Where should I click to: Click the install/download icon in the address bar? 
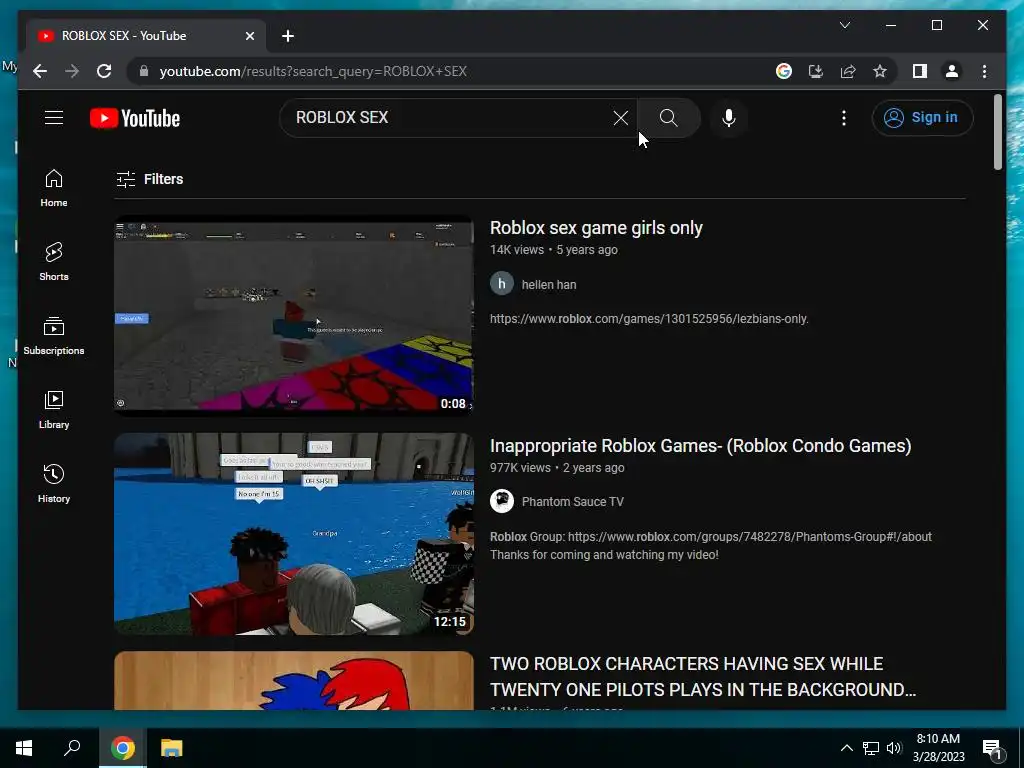816,71
